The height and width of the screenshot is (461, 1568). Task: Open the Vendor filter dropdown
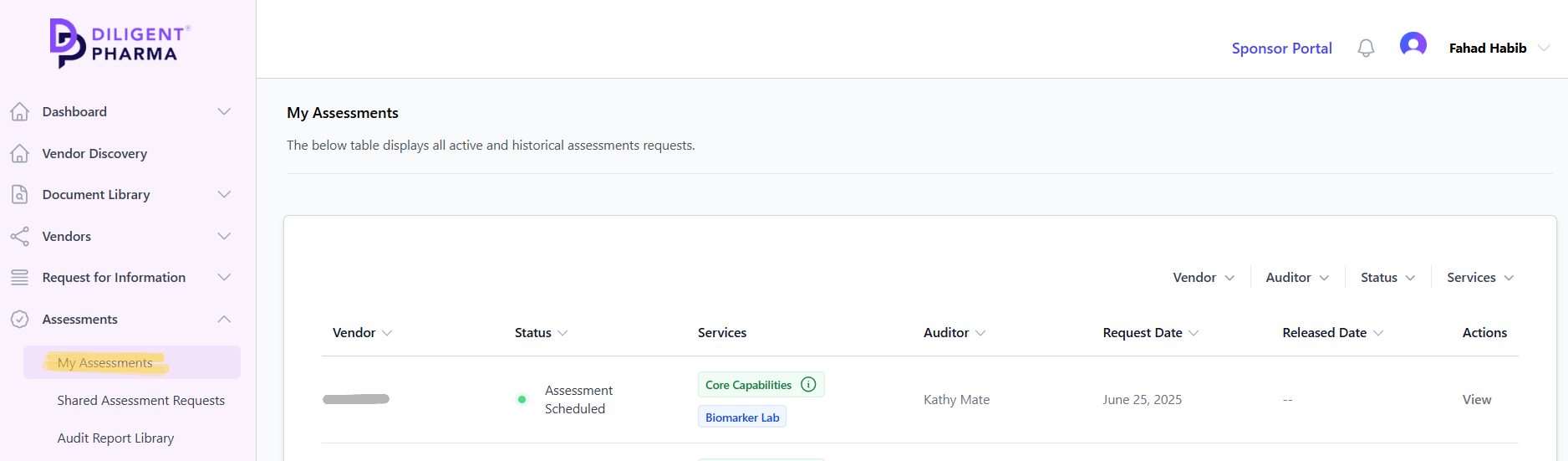coord(1204,278)
